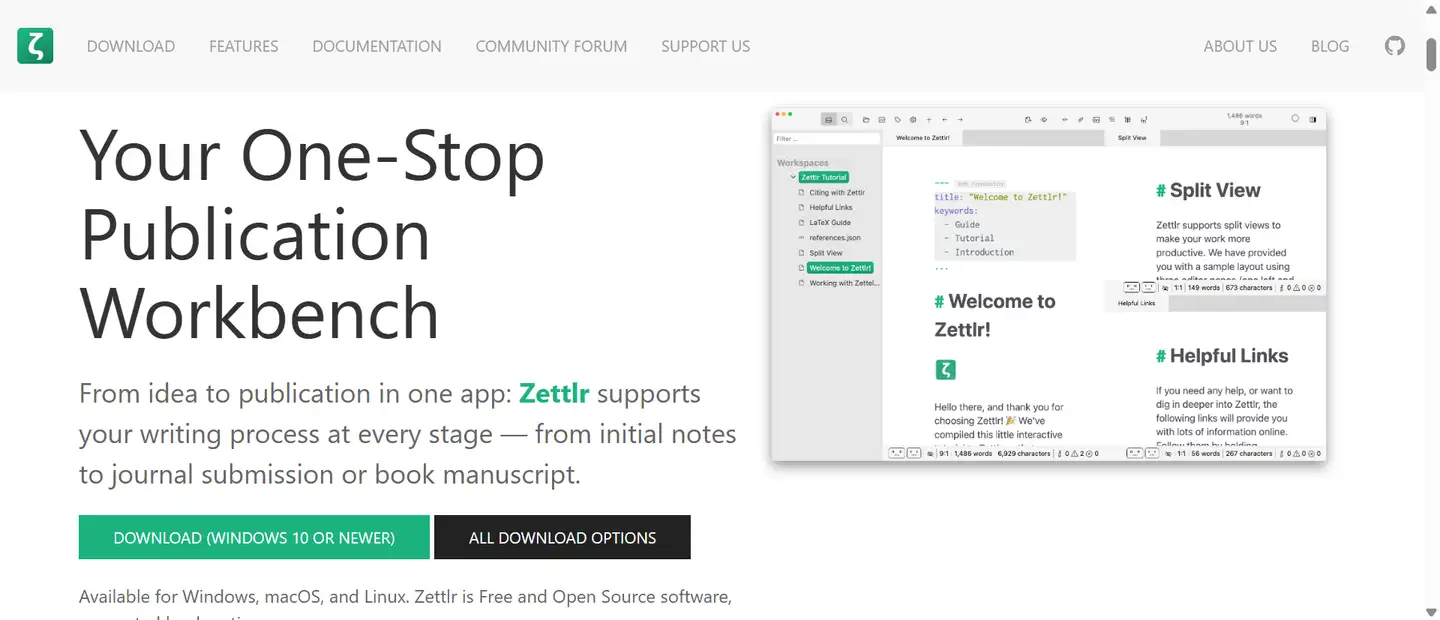Visit the COMMUNITY FORUM link
The image size is (1440, 620).
click(x=551, y=46)
